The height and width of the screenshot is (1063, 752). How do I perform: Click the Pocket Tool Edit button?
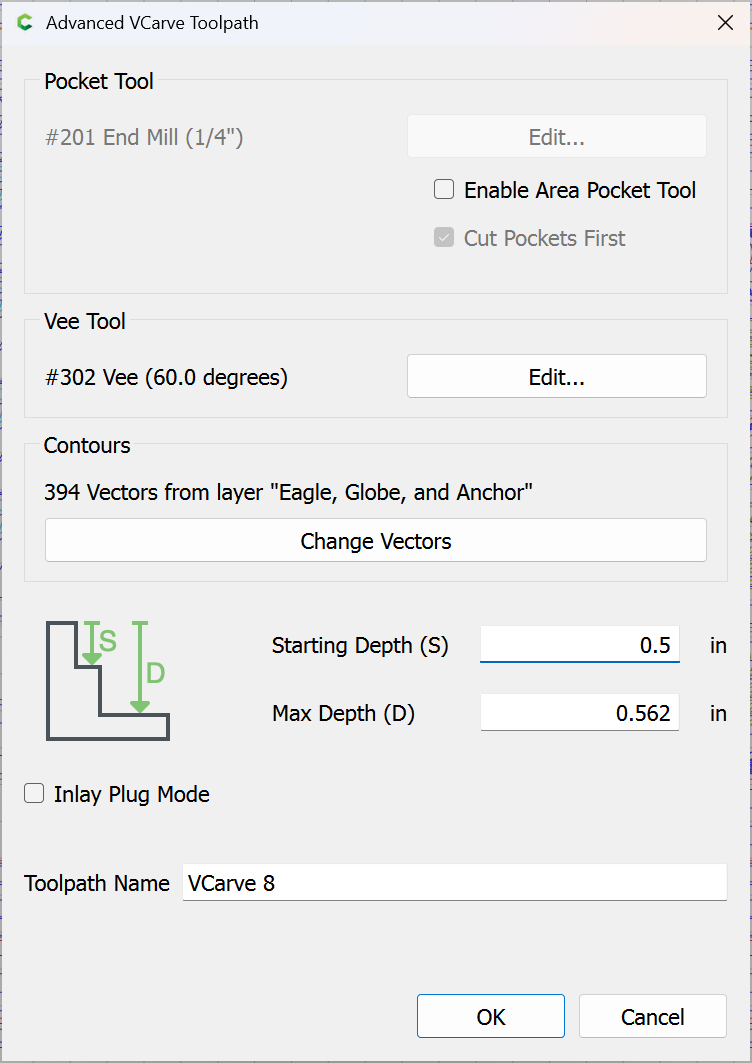(556, 137)
